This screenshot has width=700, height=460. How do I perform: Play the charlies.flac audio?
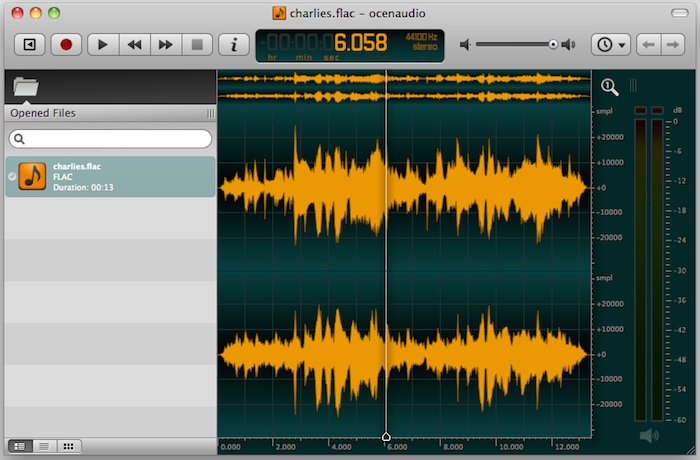pyautogui.click(x=103, y=45)
